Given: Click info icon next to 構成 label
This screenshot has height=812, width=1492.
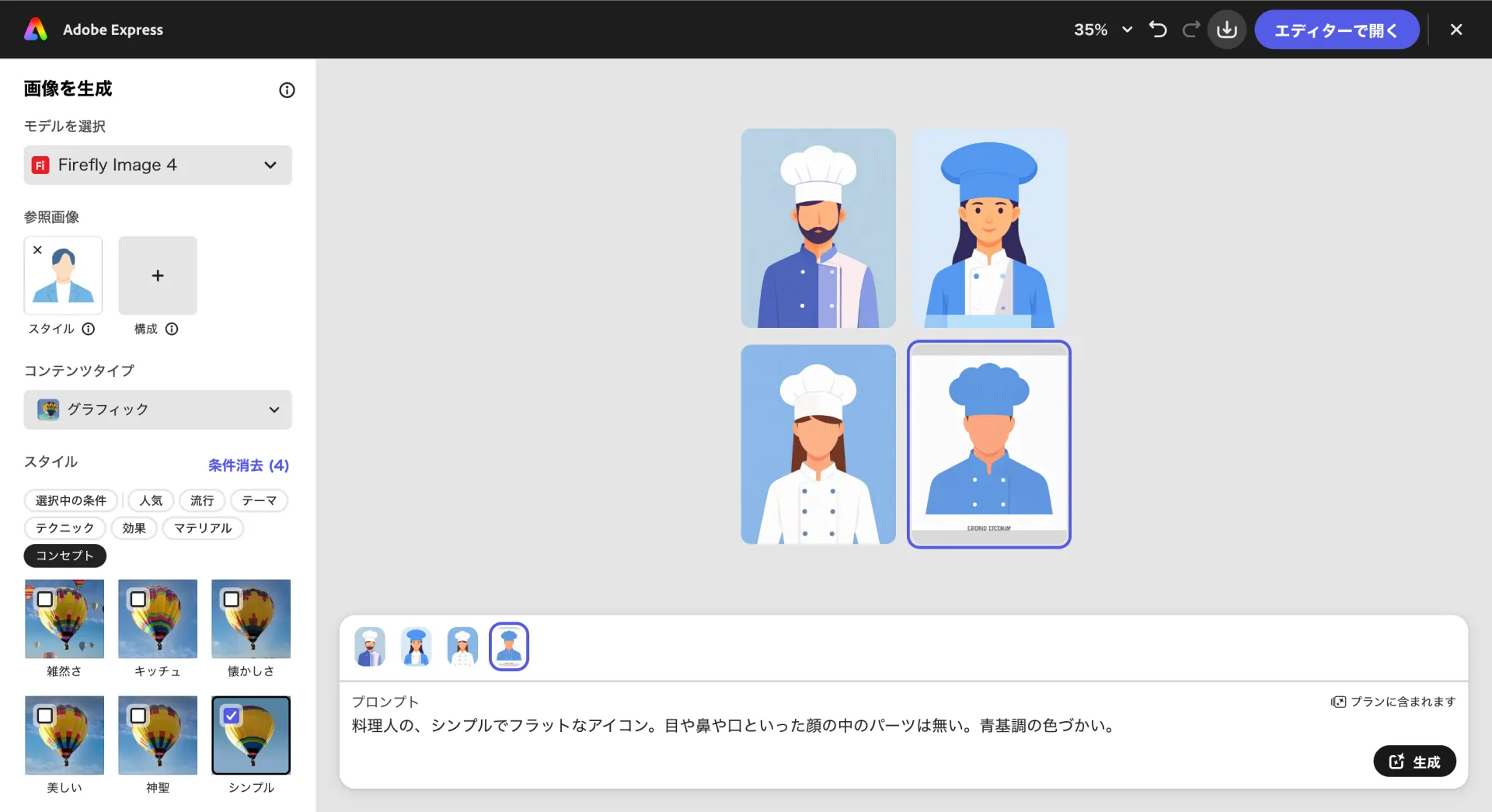Looking at the screenshot, I should (x=172, y=329).
